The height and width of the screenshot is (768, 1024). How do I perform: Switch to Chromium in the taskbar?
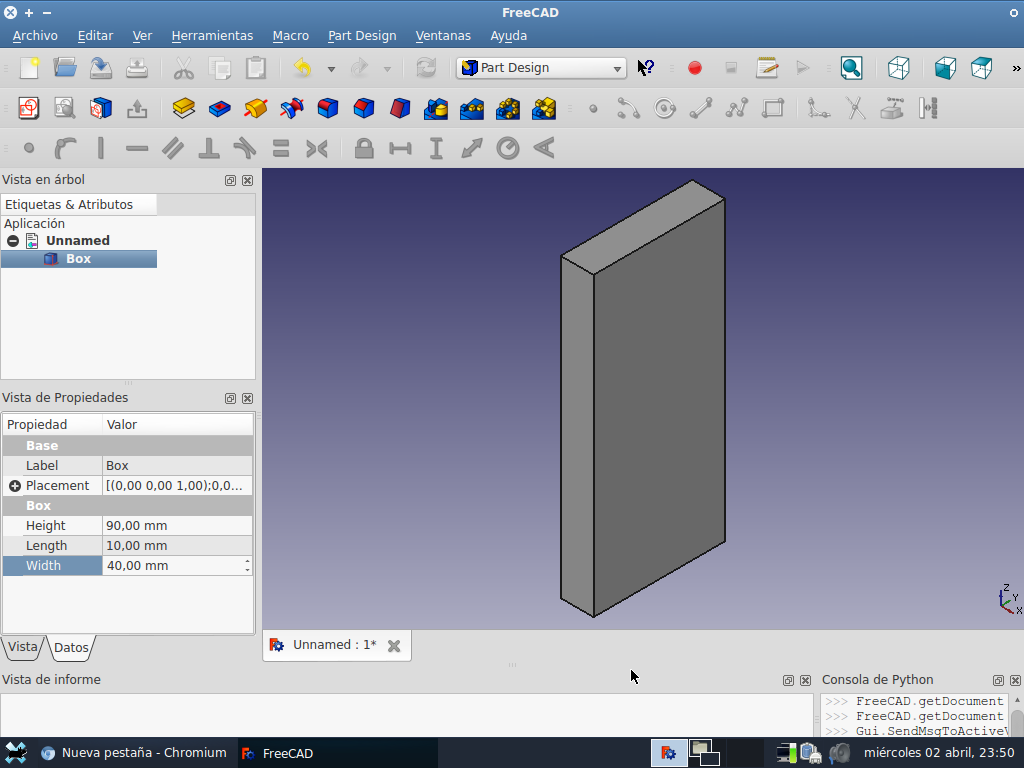(133, 753)
